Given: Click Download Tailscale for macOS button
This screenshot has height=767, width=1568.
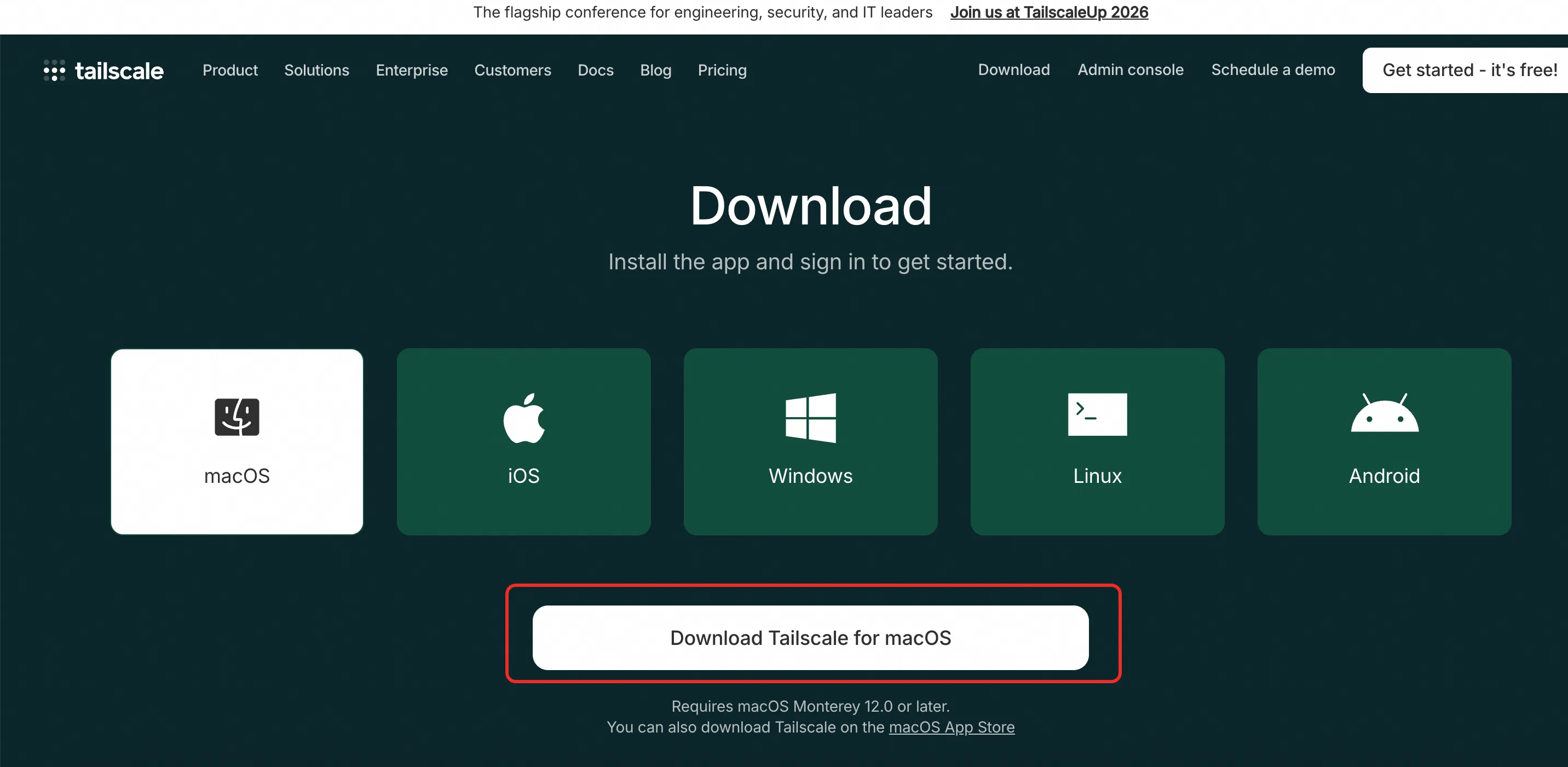Looking at the screenshot, I should pos(810,637).
